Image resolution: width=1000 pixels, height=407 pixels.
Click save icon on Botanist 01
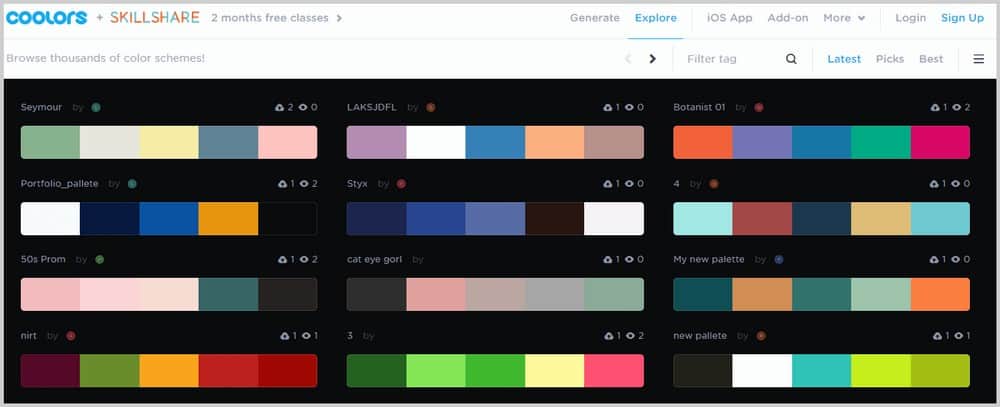pos(936,107)
